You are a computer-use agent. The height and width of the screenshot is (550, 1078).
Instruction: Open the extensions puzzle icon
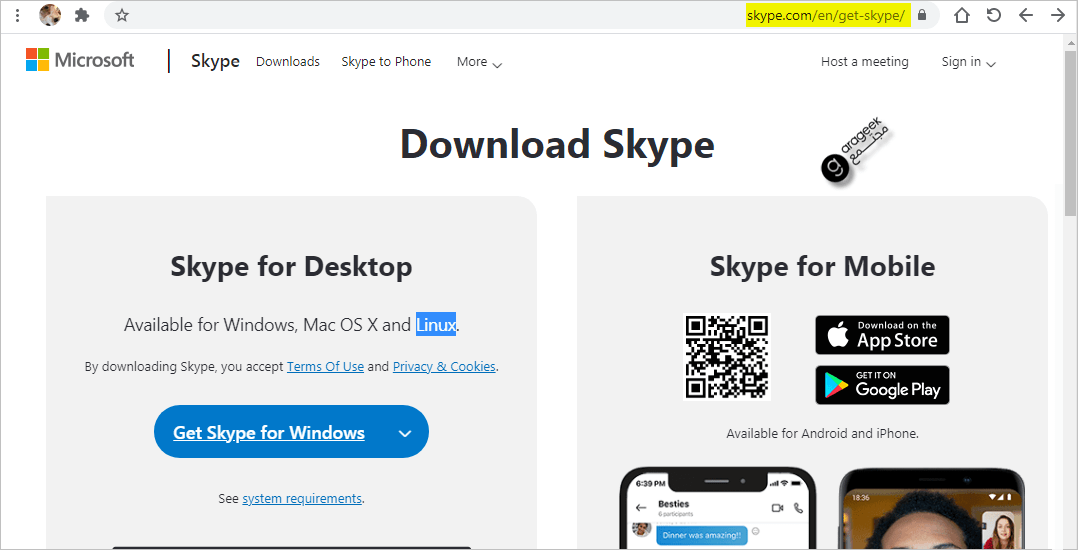(82, 15)
